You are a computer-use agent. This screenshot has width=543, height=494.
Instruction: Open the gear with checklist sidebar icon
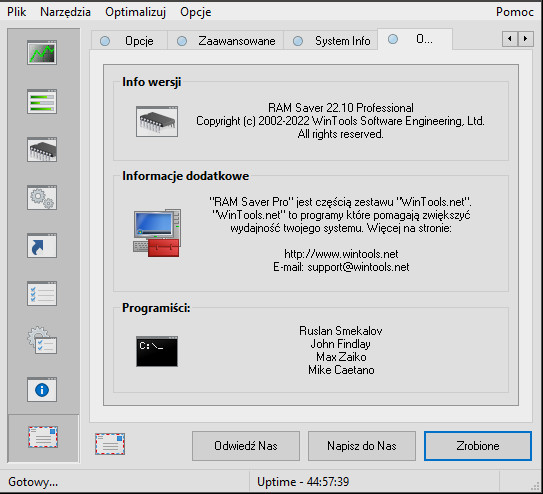pyautogui.click(x=42, y=341)
